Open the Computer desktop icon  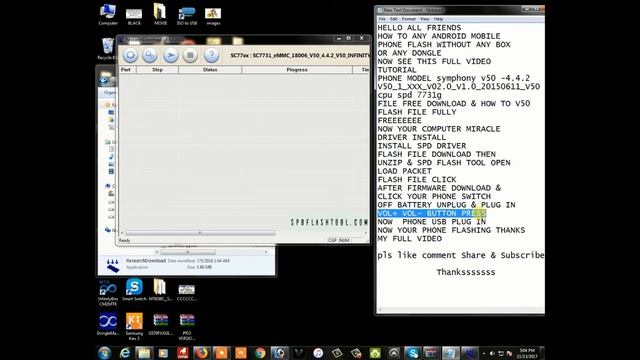(x=108, y=15)
